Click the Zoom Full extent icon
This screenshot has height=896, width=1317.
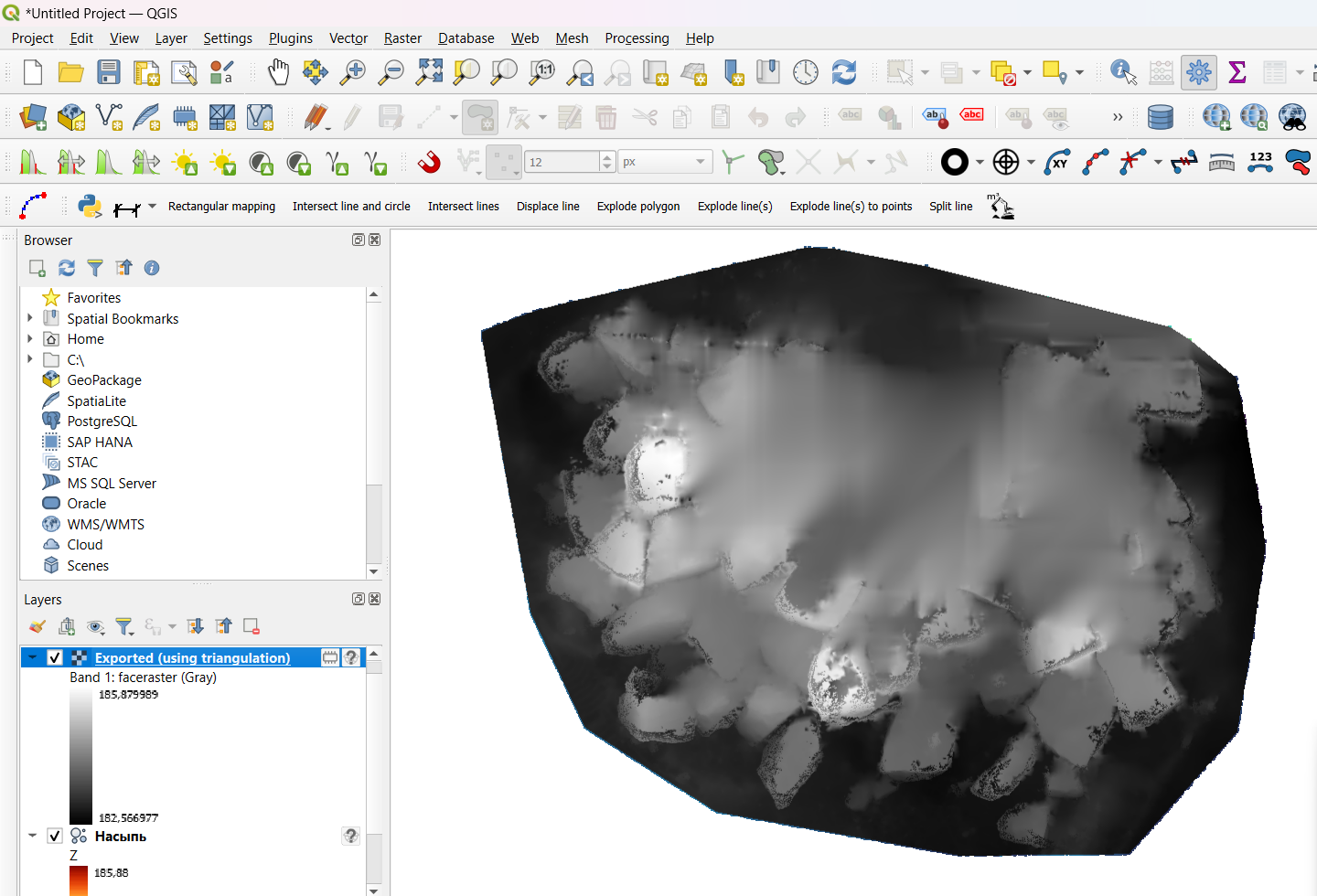tap(429, 72)
